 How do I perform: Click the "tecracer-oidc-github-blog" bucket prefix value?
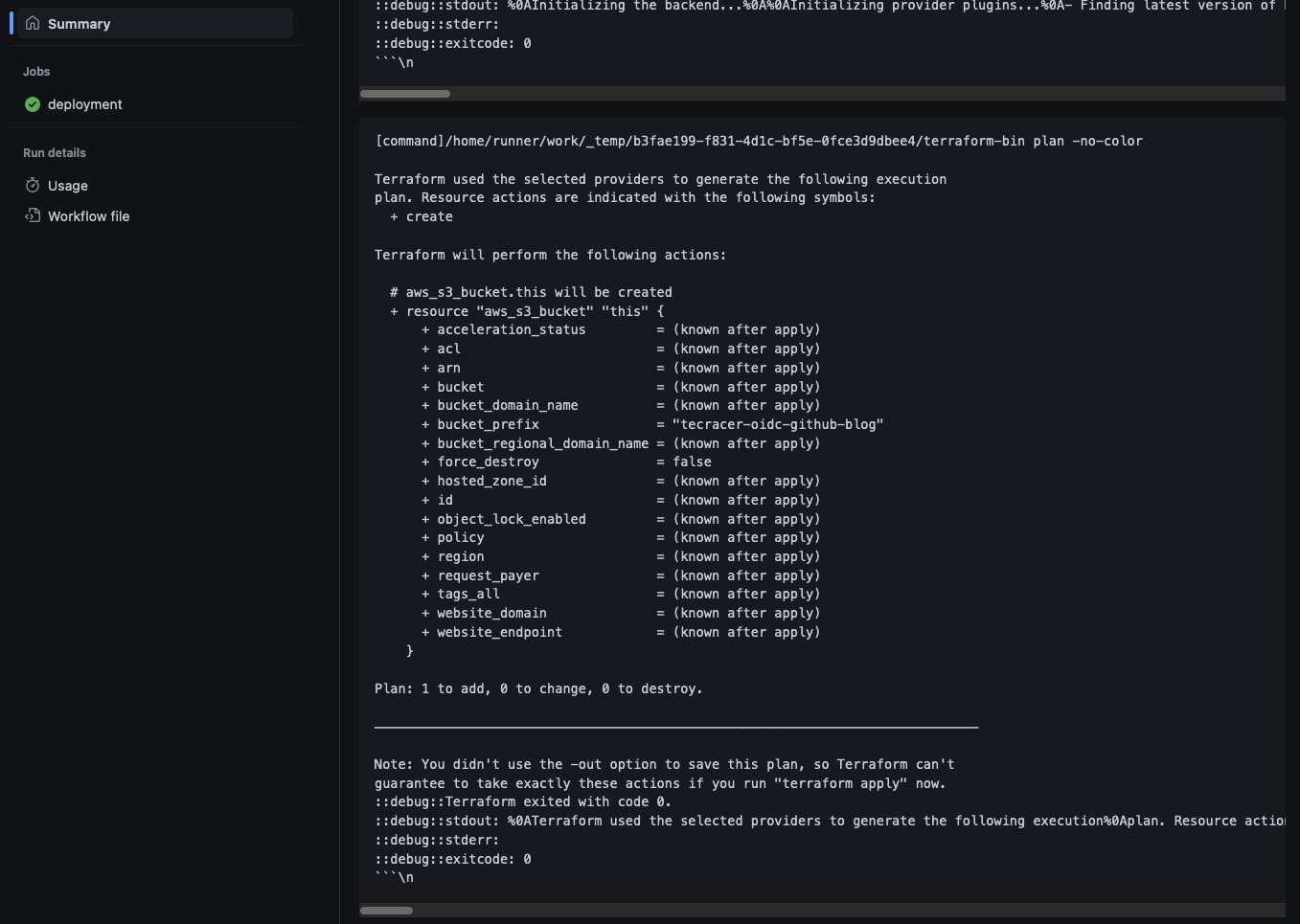[777, 424]
